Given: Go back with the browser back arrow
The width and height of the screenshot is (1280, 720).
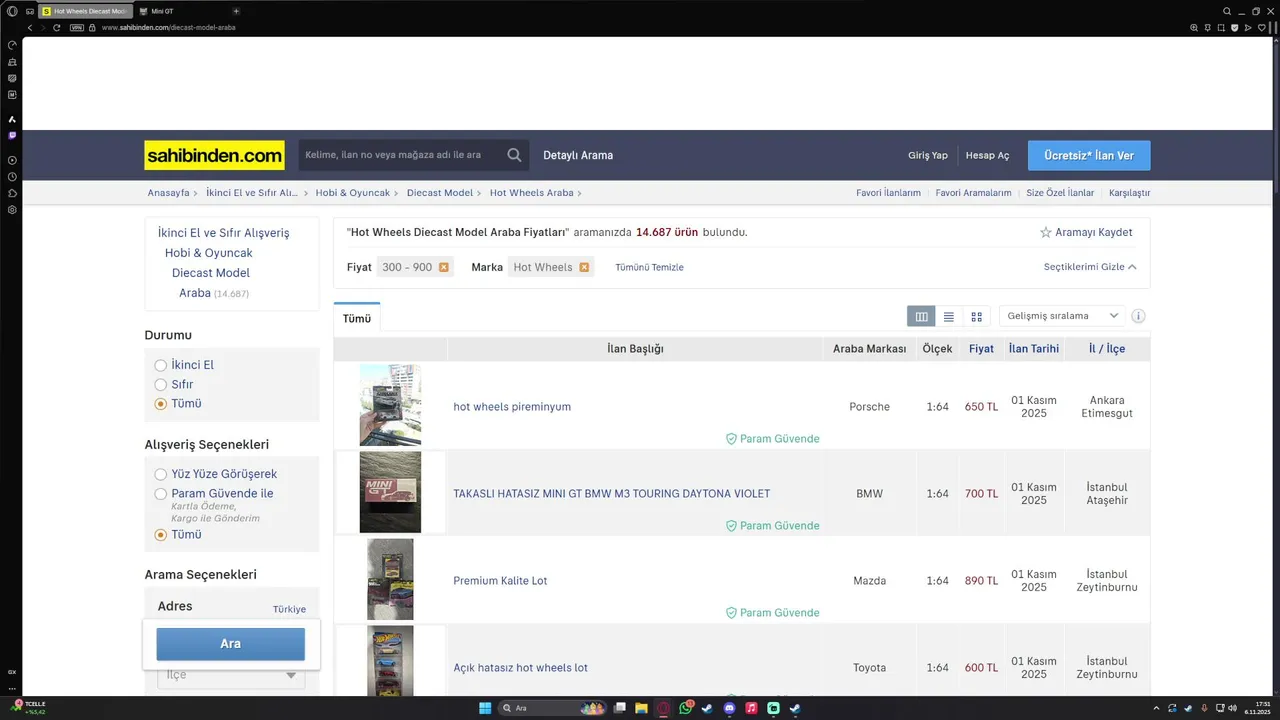Looking at the screenshot, I should tap(30, 27).
